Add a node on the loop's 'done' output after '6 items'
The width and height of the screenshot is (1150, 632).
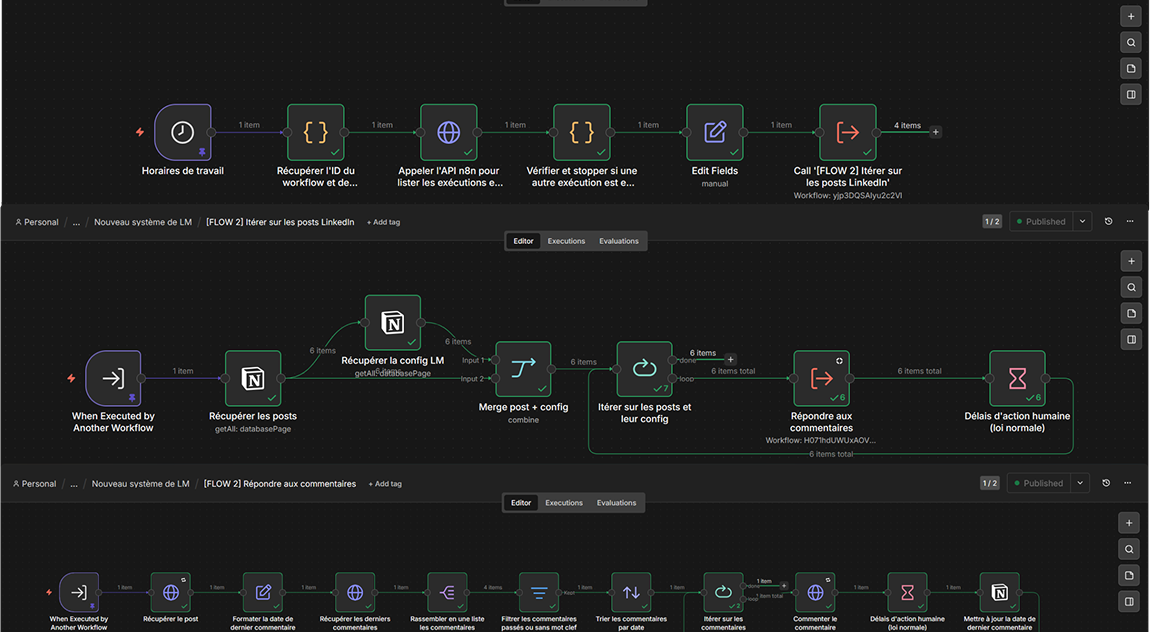click(x=730, y=359)
